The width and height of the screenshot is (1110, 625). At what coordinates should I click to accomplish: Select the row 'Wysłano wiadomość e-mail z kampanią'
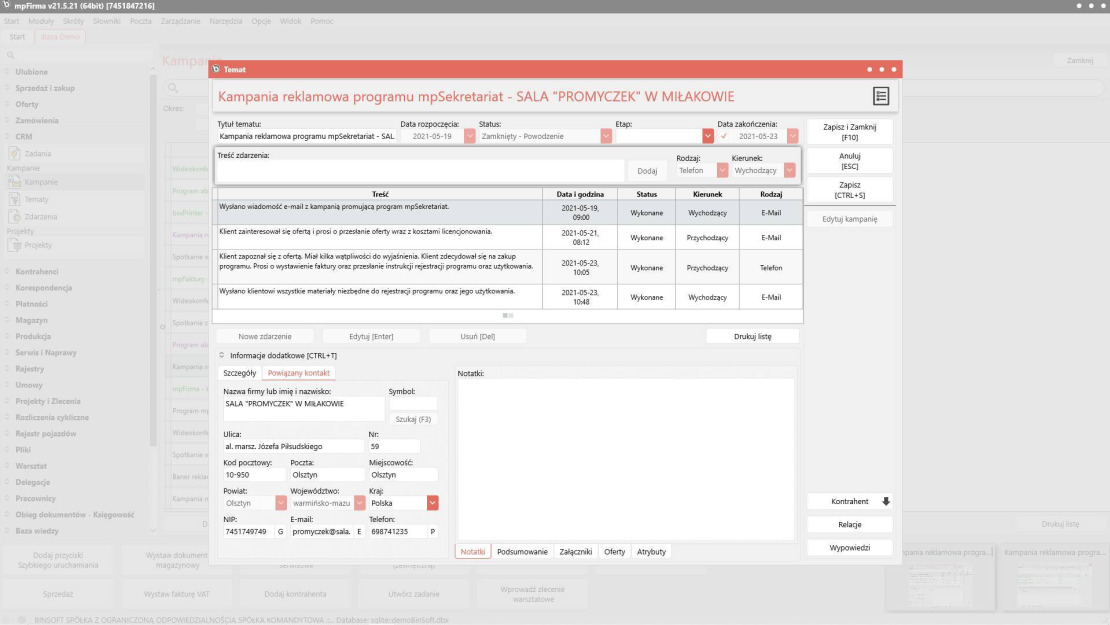[508, 212]
